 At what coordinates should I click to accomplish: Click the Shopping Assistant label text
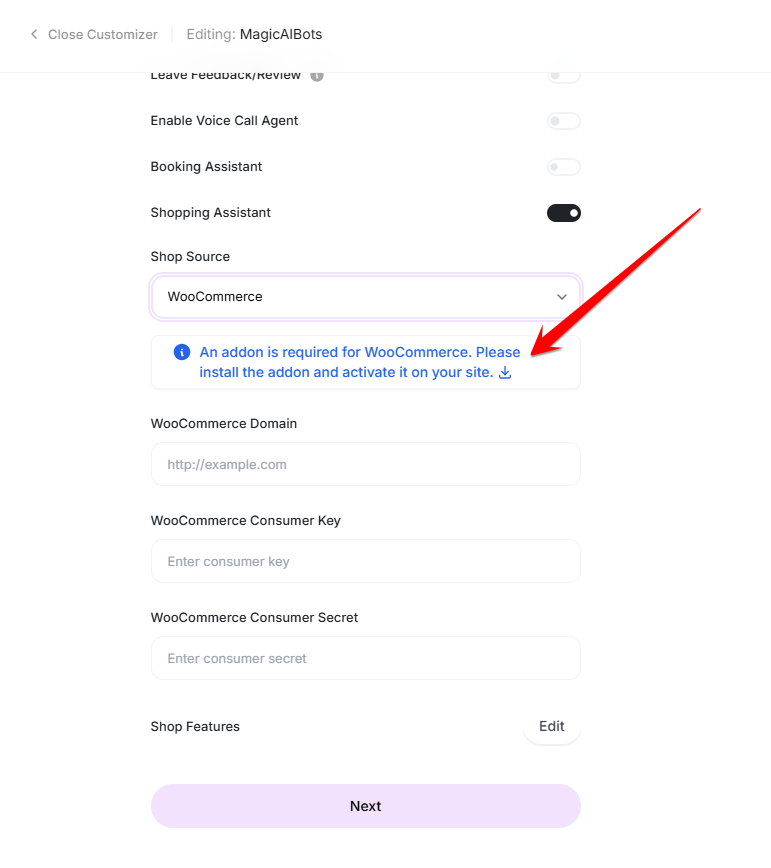[210, 213]
